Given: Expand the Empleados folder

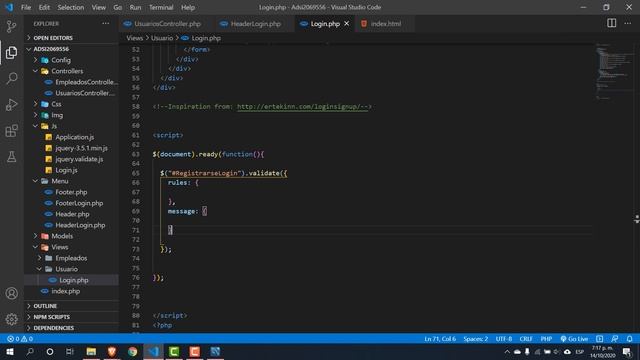Looking at the screenshot, I should pos(71,258).
